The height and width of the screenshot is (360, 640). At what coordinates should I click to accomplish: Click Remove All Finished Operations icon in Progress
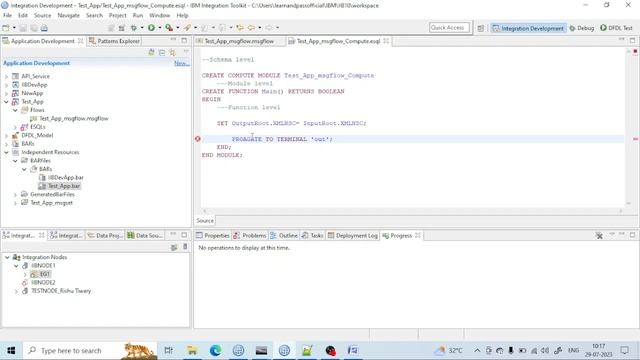tap(599, 236)
